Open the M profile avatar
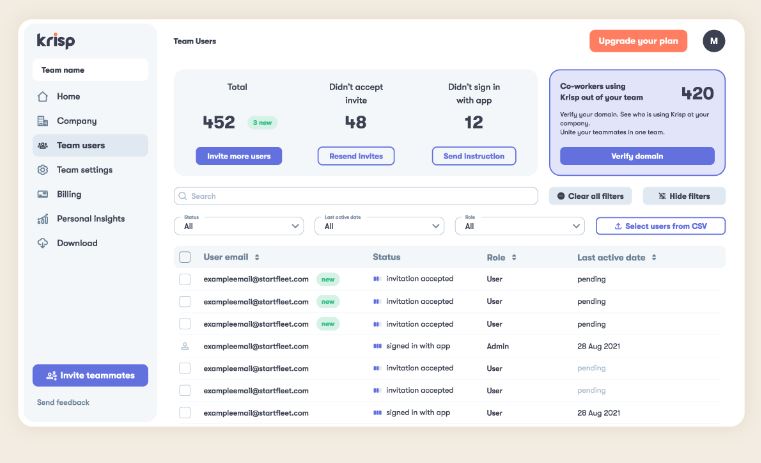 point(713,41)
